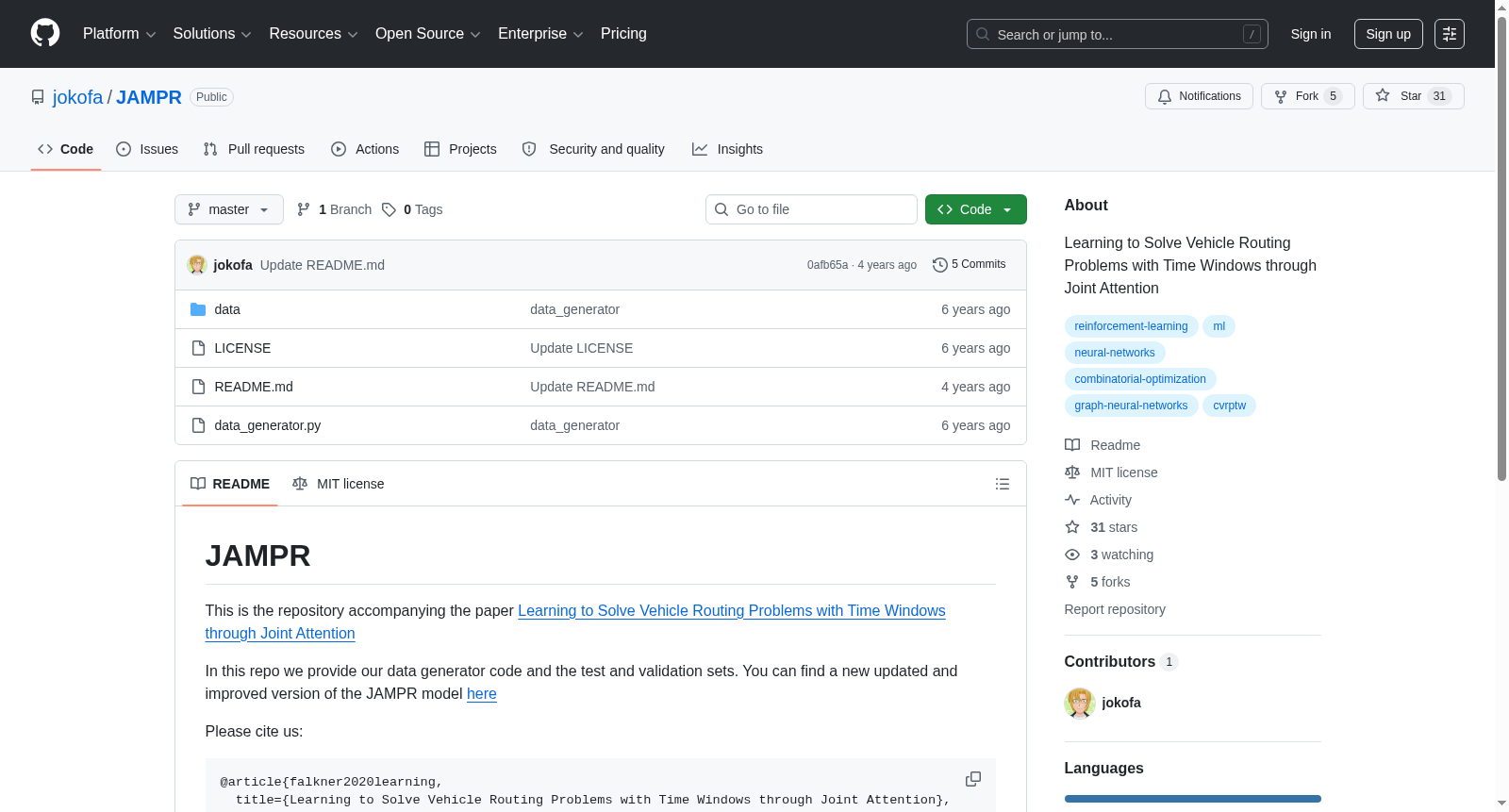Open the graph-neural-networks topic tag

point(1131,406)
